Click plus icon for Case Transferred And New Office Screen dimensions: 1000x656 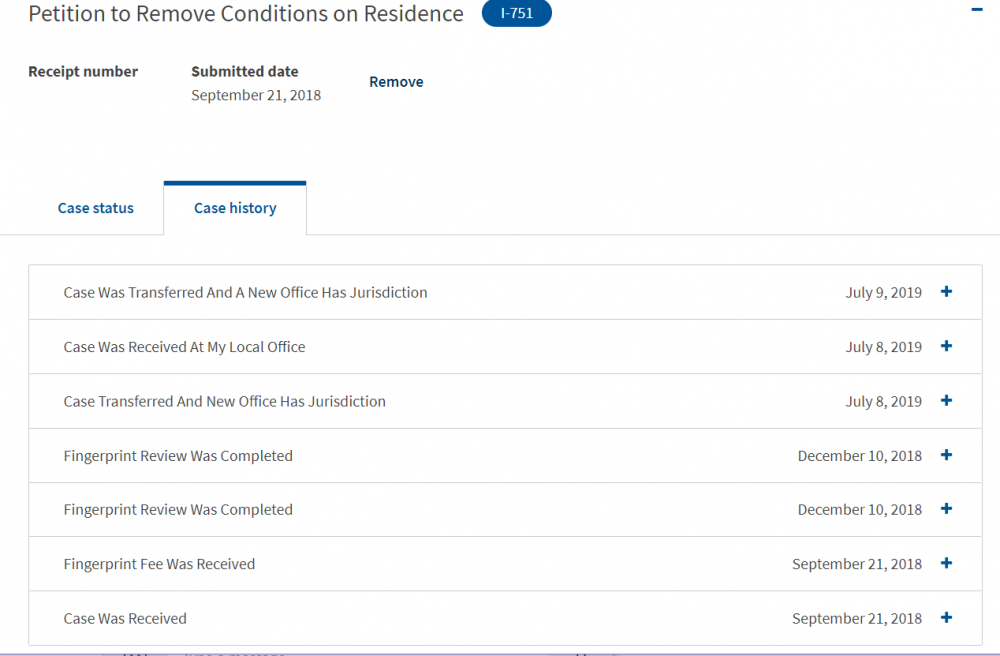(x=946, y=400)
